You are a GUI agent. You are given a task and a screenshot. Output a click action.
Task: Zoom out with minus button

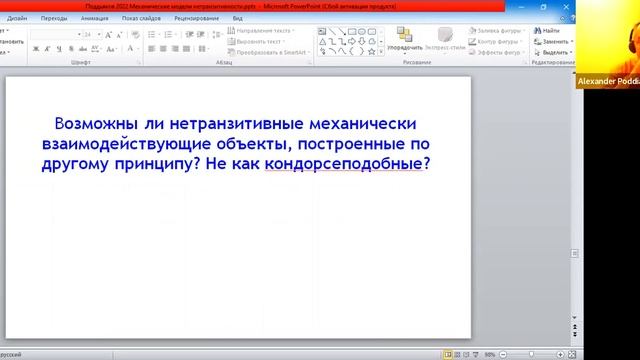click(x=503, y=355)
